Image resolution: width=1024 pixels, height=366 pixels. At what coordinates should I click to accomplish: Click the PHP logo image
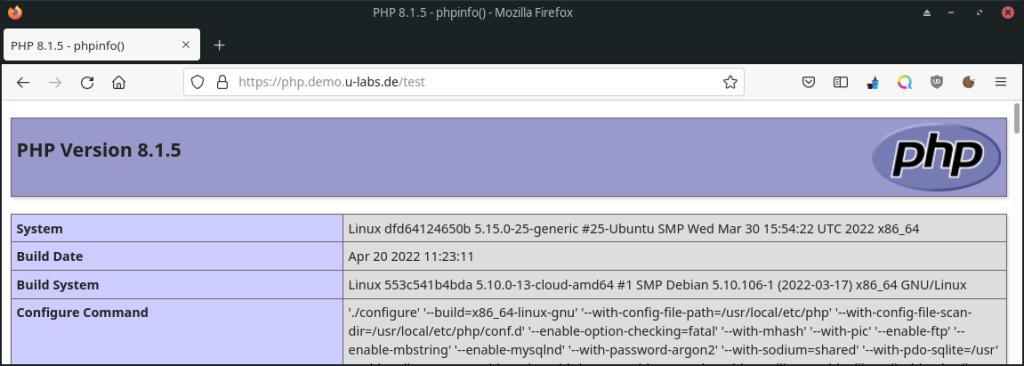tap(936, 157)
